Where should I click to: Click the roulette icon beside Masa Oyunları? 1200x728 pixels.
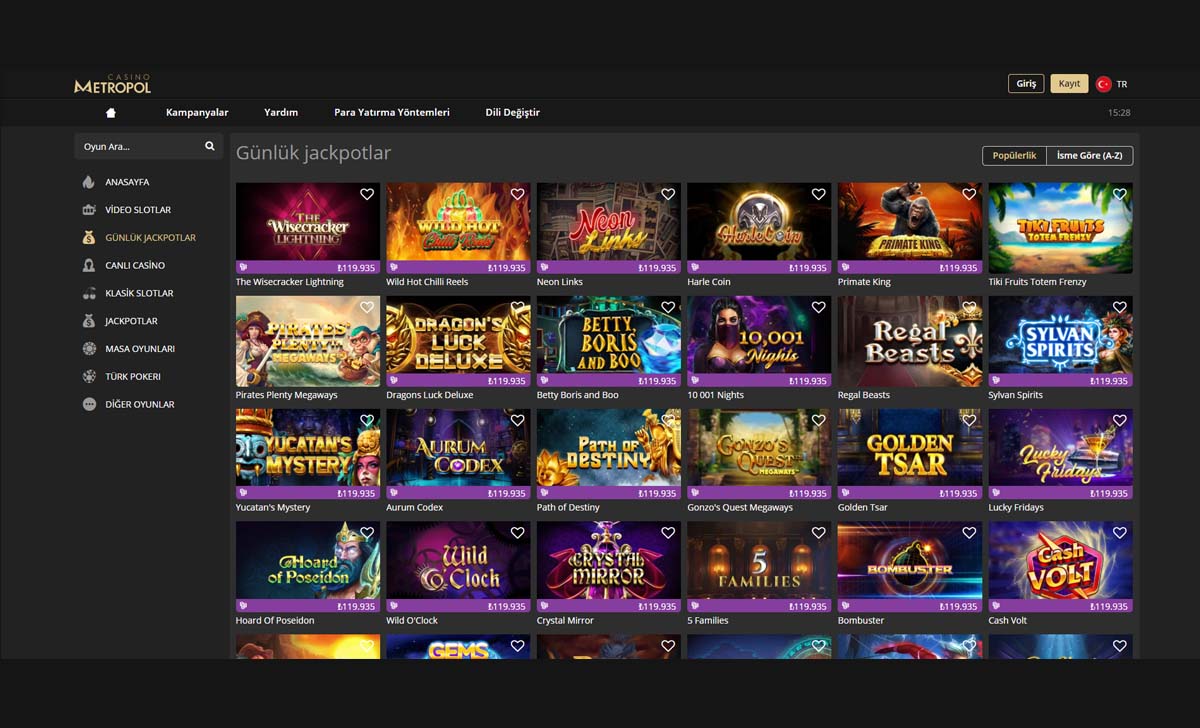(x=89, y=349)
